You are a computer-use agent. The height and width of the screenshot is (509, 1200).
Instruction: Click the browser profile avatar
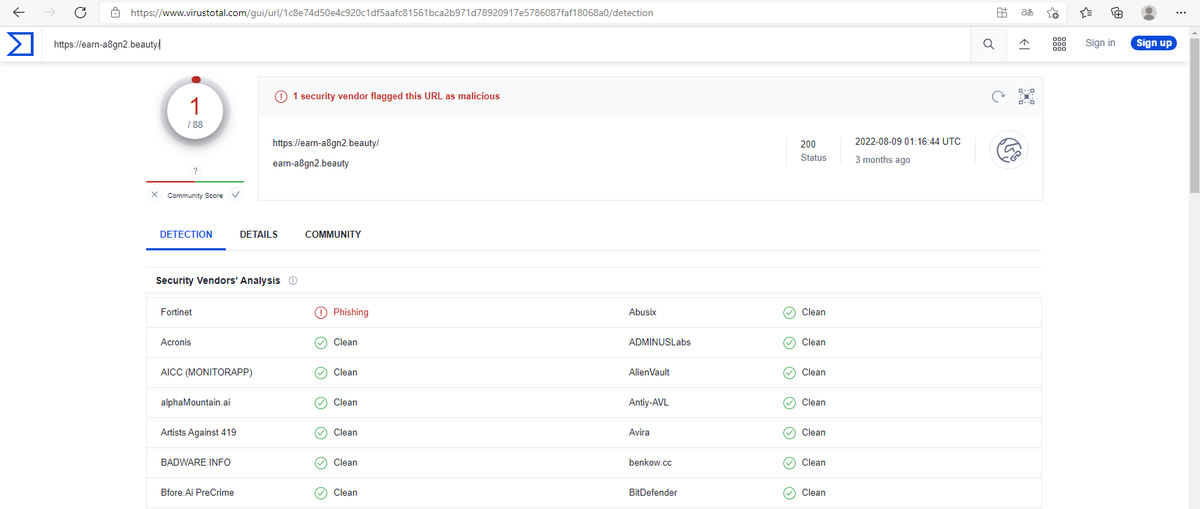click(x=1149, y=12)
